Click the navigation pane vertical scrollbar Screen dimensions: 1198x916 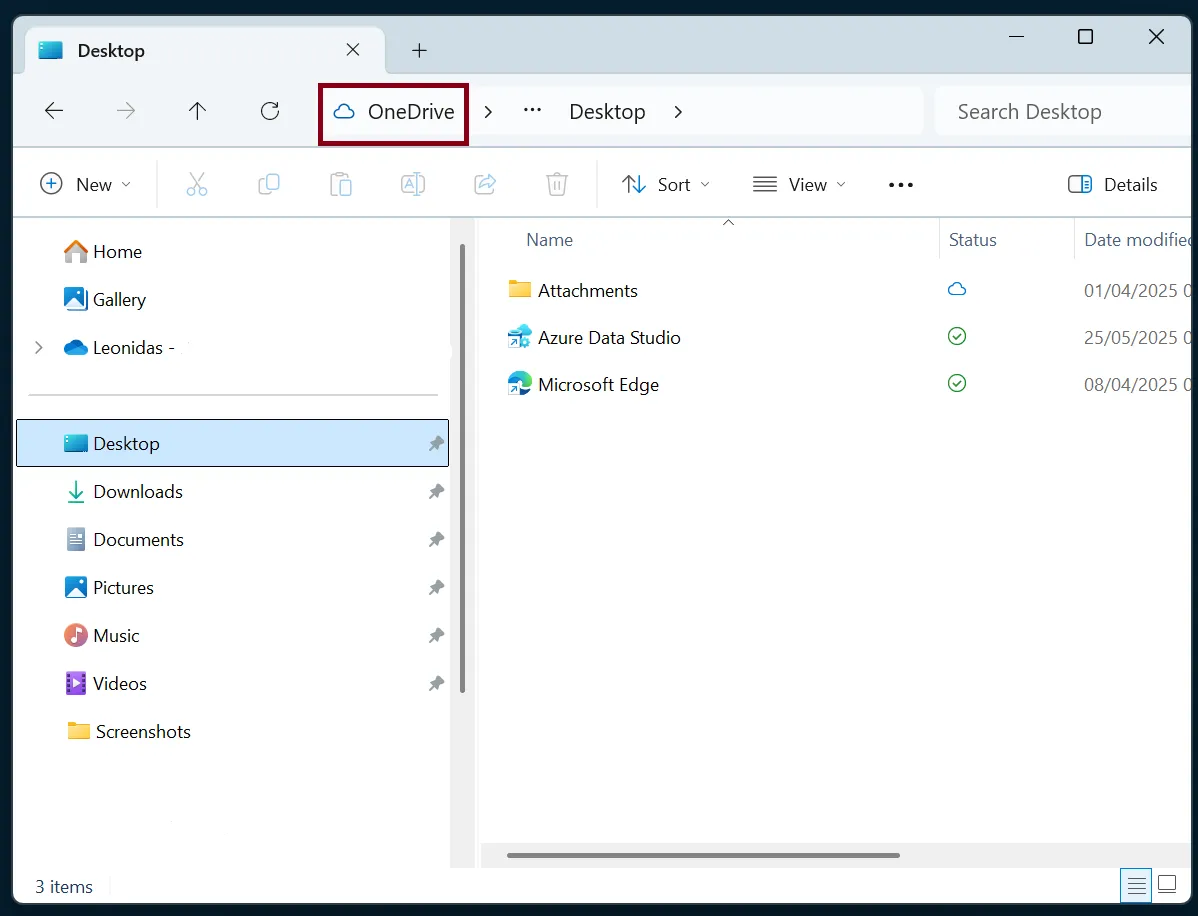[462, 468]
